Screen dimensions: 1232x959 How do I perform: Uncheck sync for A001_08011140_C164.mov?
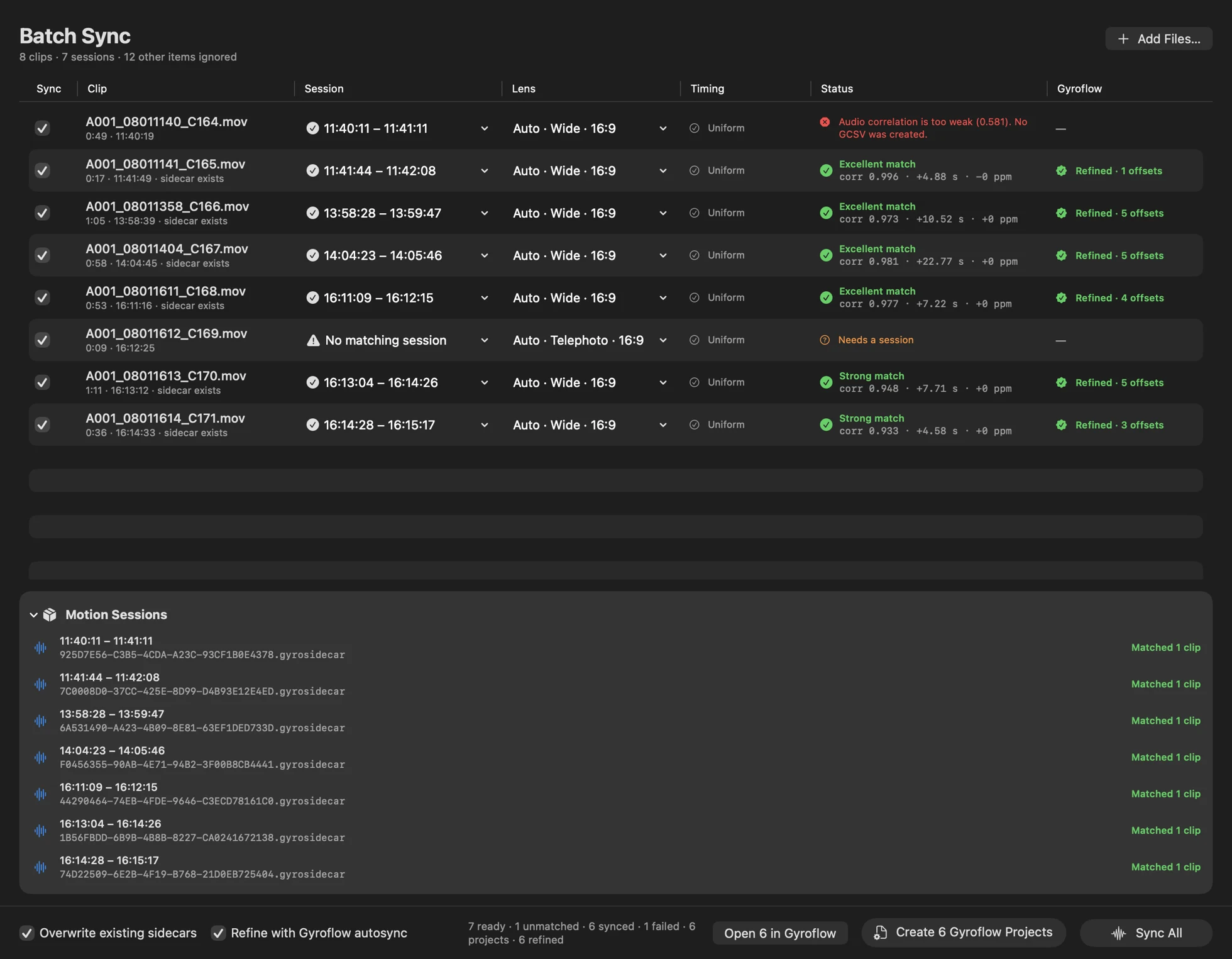(x=42, y=128)
